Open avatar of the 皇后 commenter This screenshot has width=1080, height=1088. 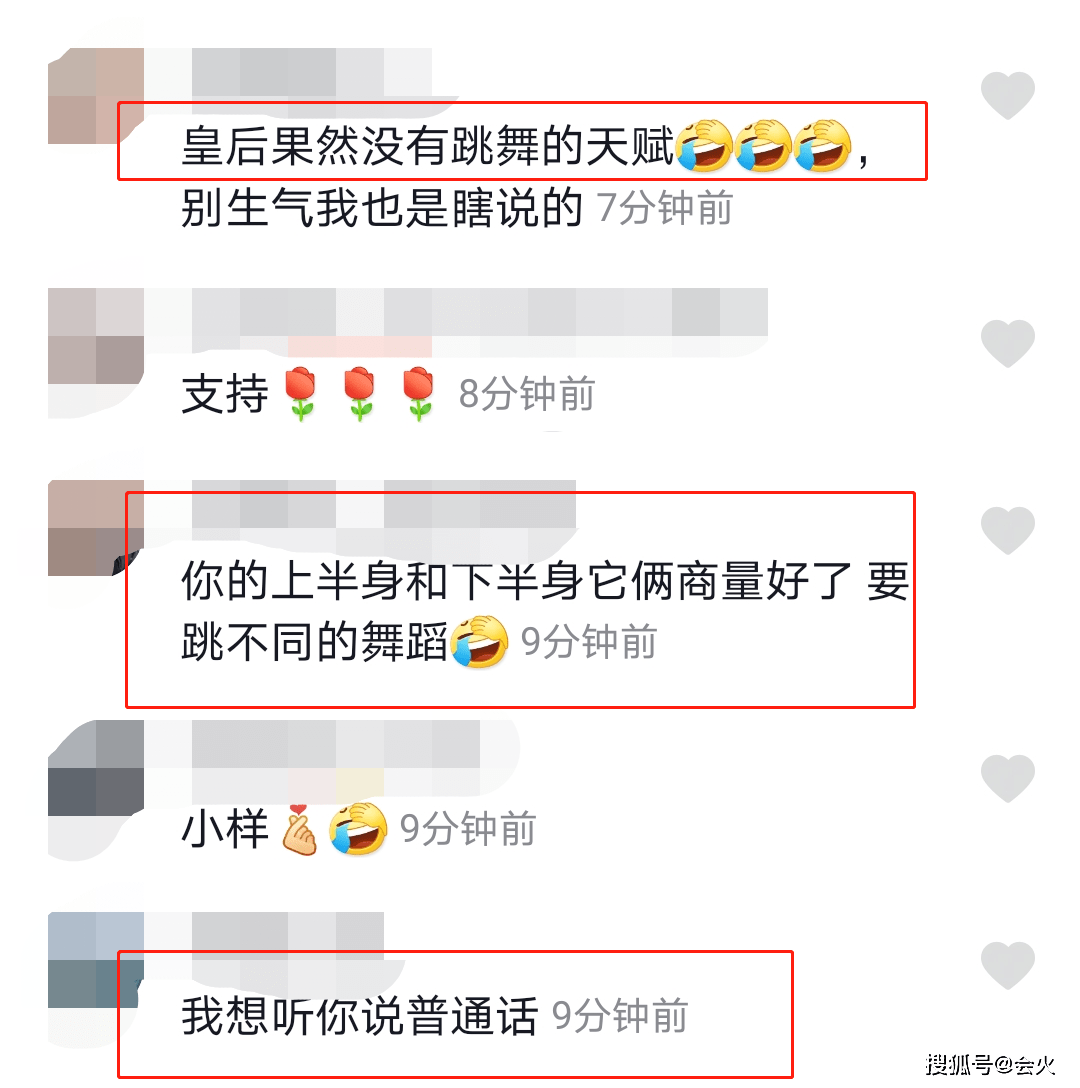click(x=96, y=96)
